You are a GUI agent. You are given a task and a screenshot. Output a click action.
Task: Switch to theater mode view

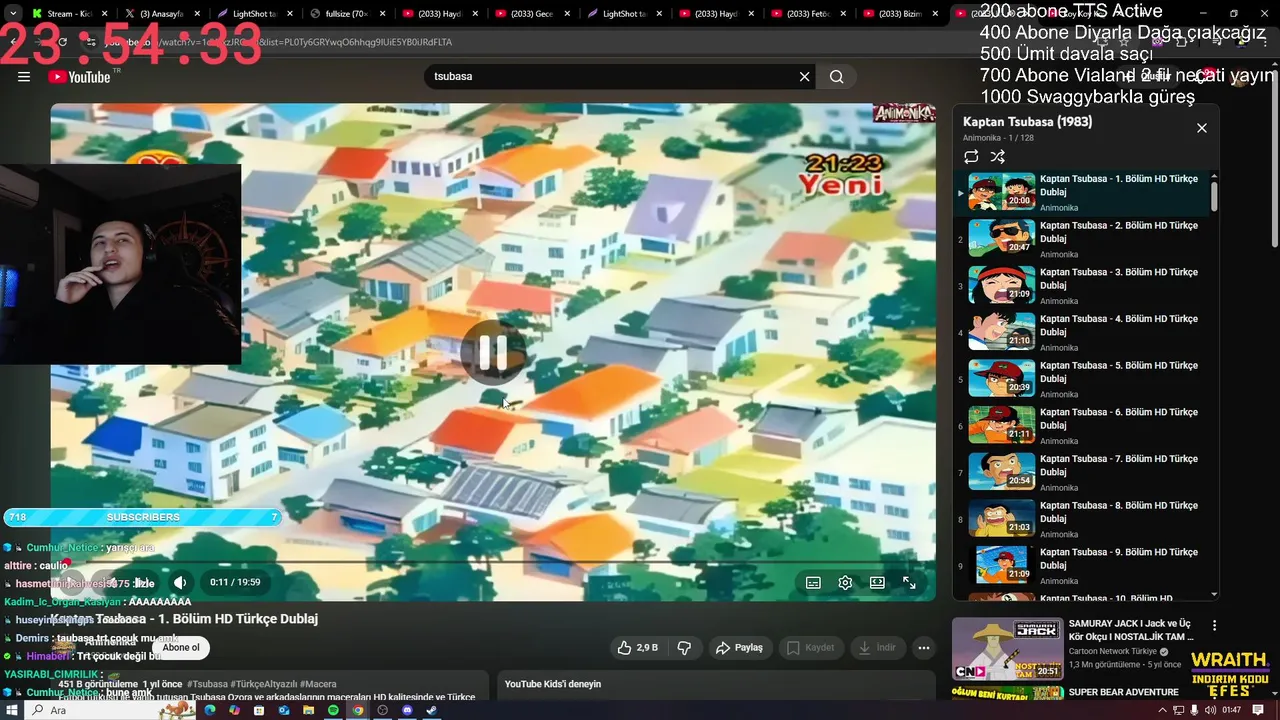coord(877,582)
